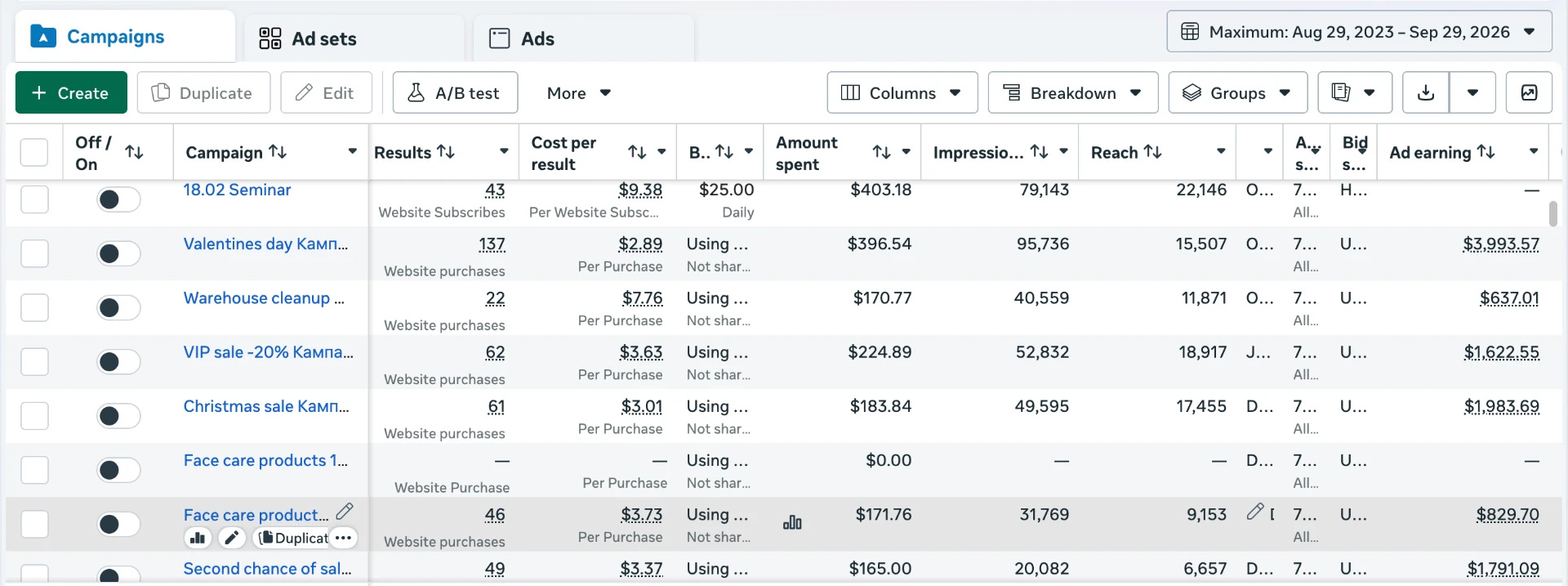
Task: Click the Edit toolbar button
Action: point(326,92)
